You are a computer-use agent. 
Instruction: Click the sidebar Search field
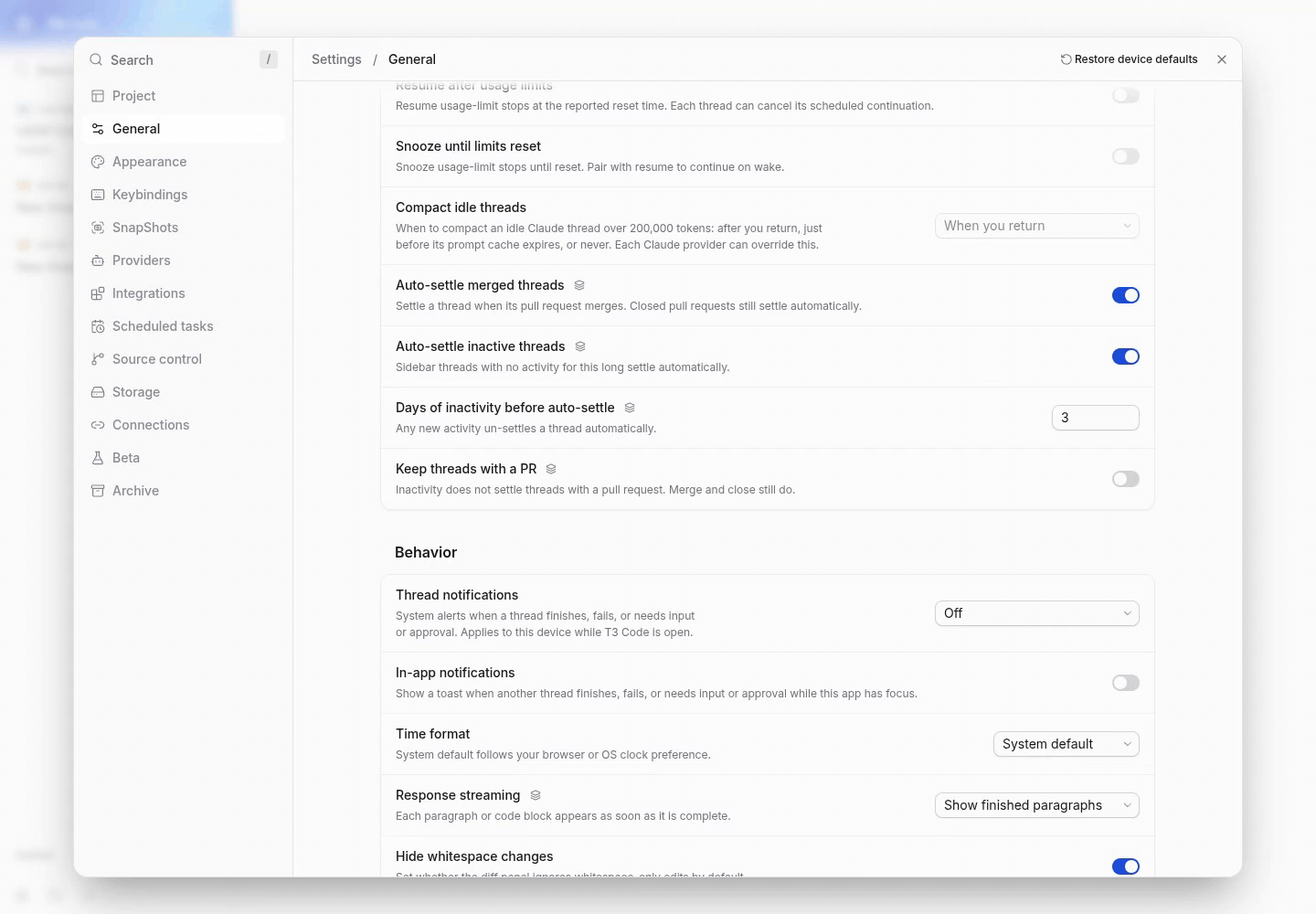pos(184,60)
